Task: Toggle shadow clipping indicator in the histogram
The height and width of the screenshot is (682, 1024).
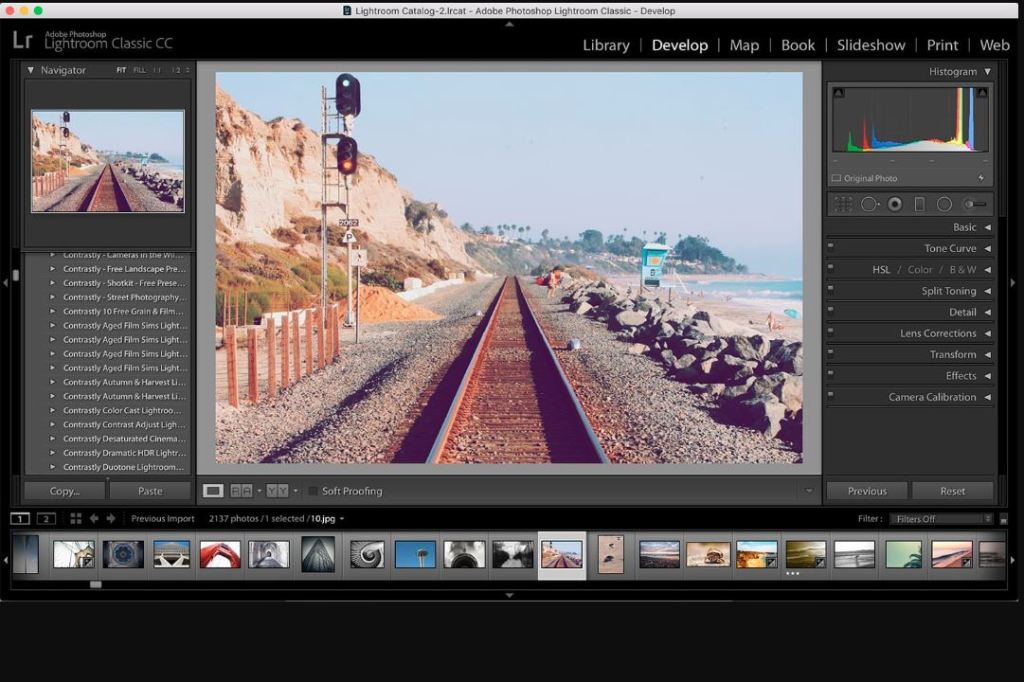Action: pyautogui.click(x=838, y=94)
